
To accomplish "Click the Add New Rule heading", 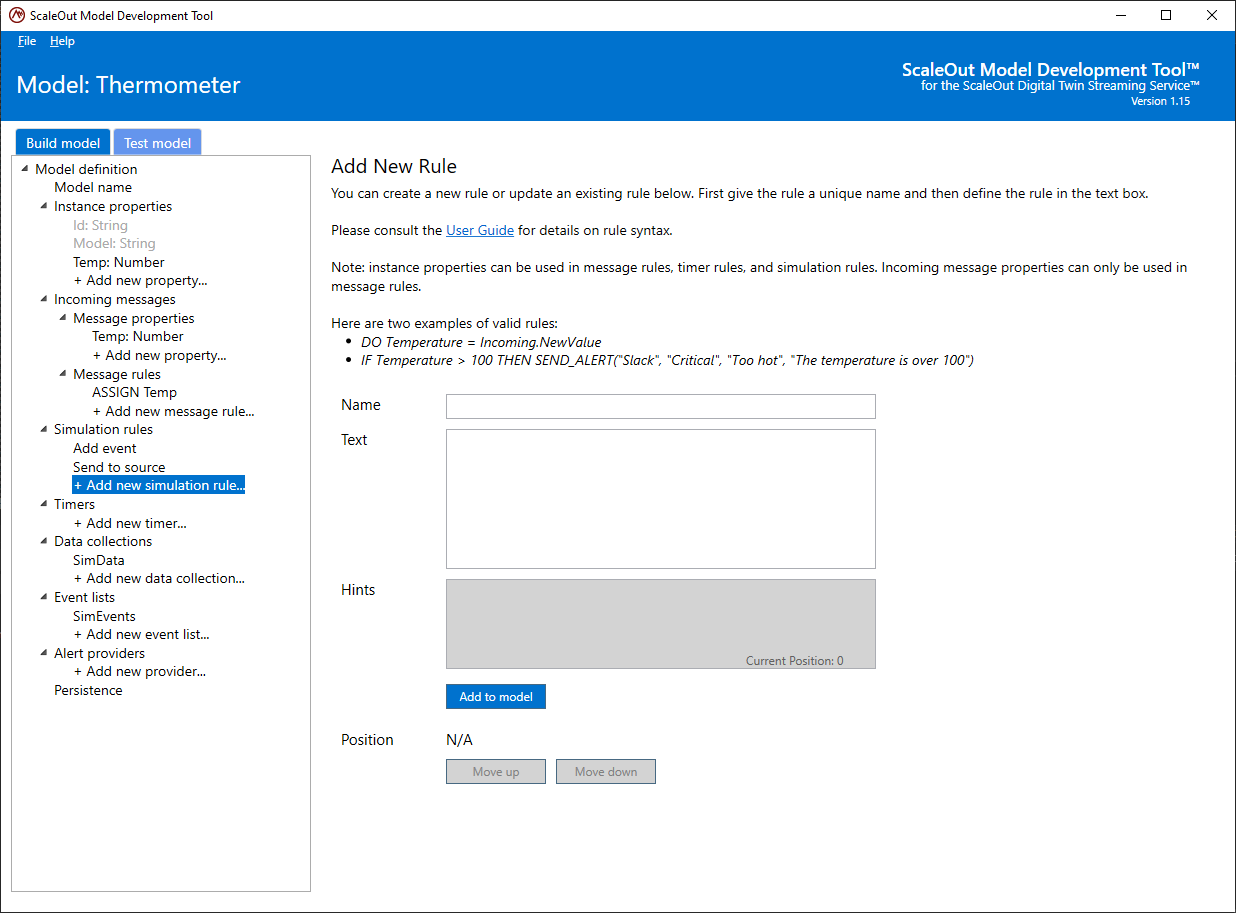I will pos(394,166).
